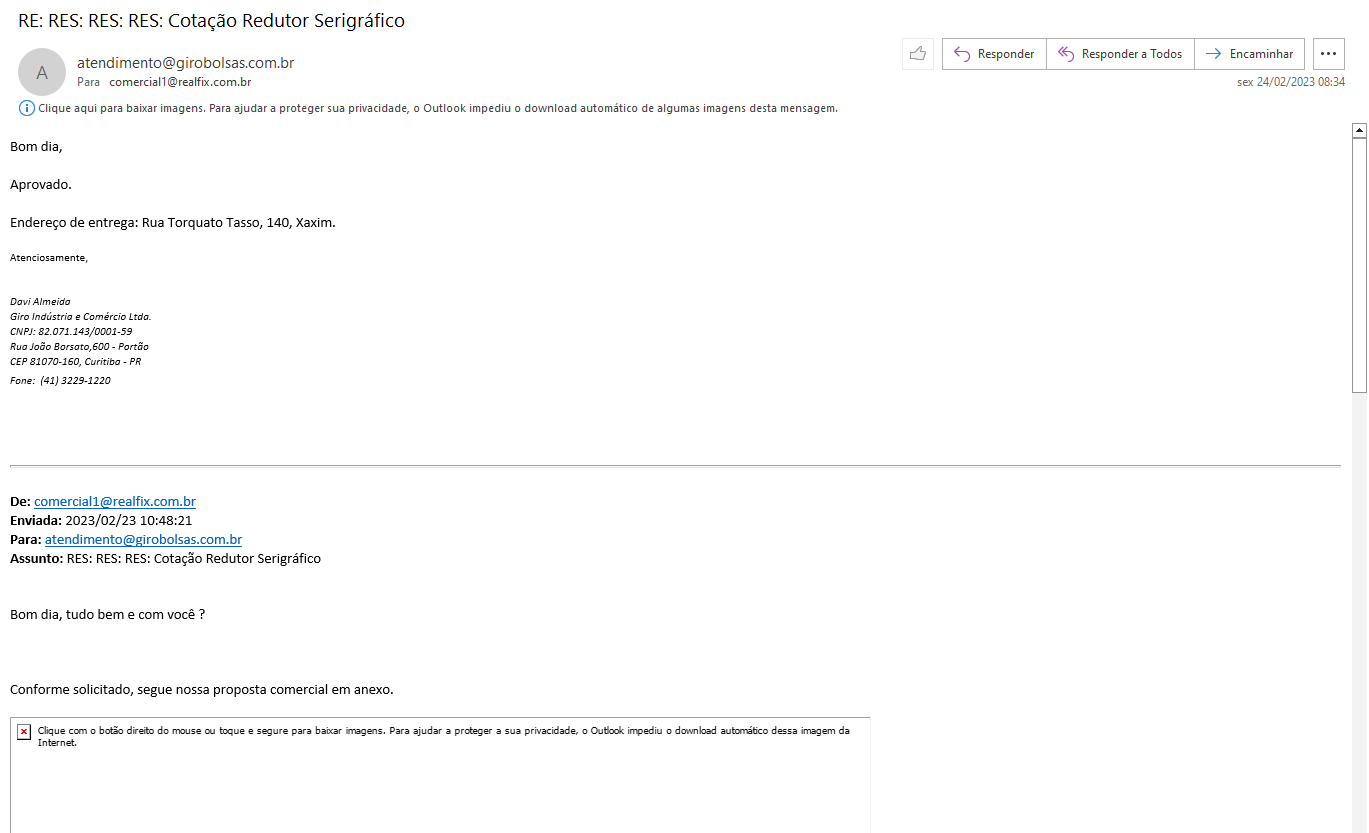1369x833 pixels.
Task: Reply using the Responder button
Action: click(x=994, y=54)
